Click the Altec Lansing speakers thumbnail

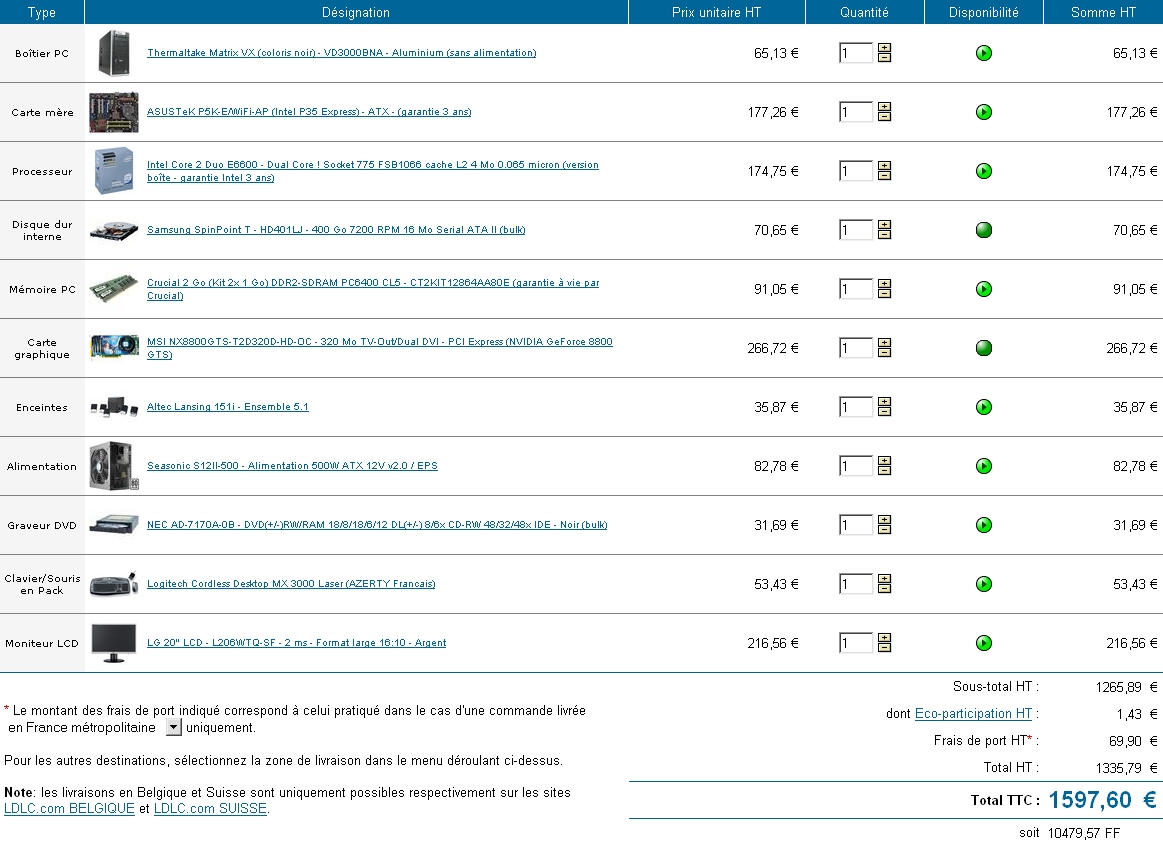[x=113, y=407]
